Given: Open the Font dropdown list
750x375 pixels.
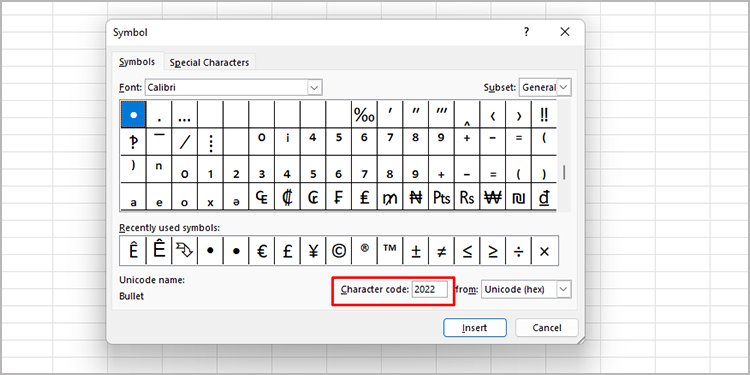Looking at the screenshot, I should (x=314, y=88).
